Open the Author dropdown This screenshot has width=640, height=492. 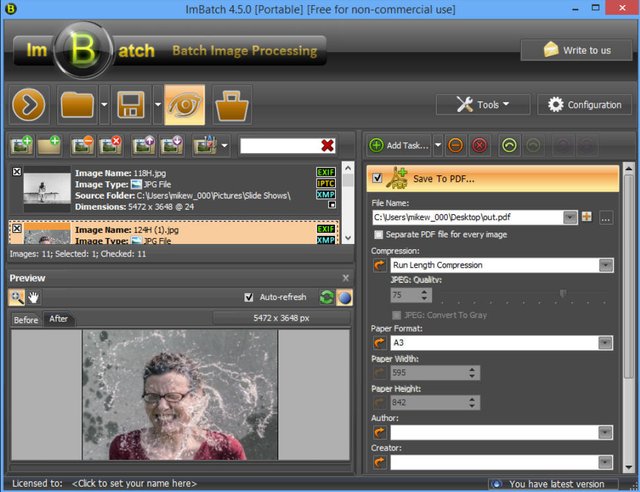pyautogui.click(x=605, y=432)
